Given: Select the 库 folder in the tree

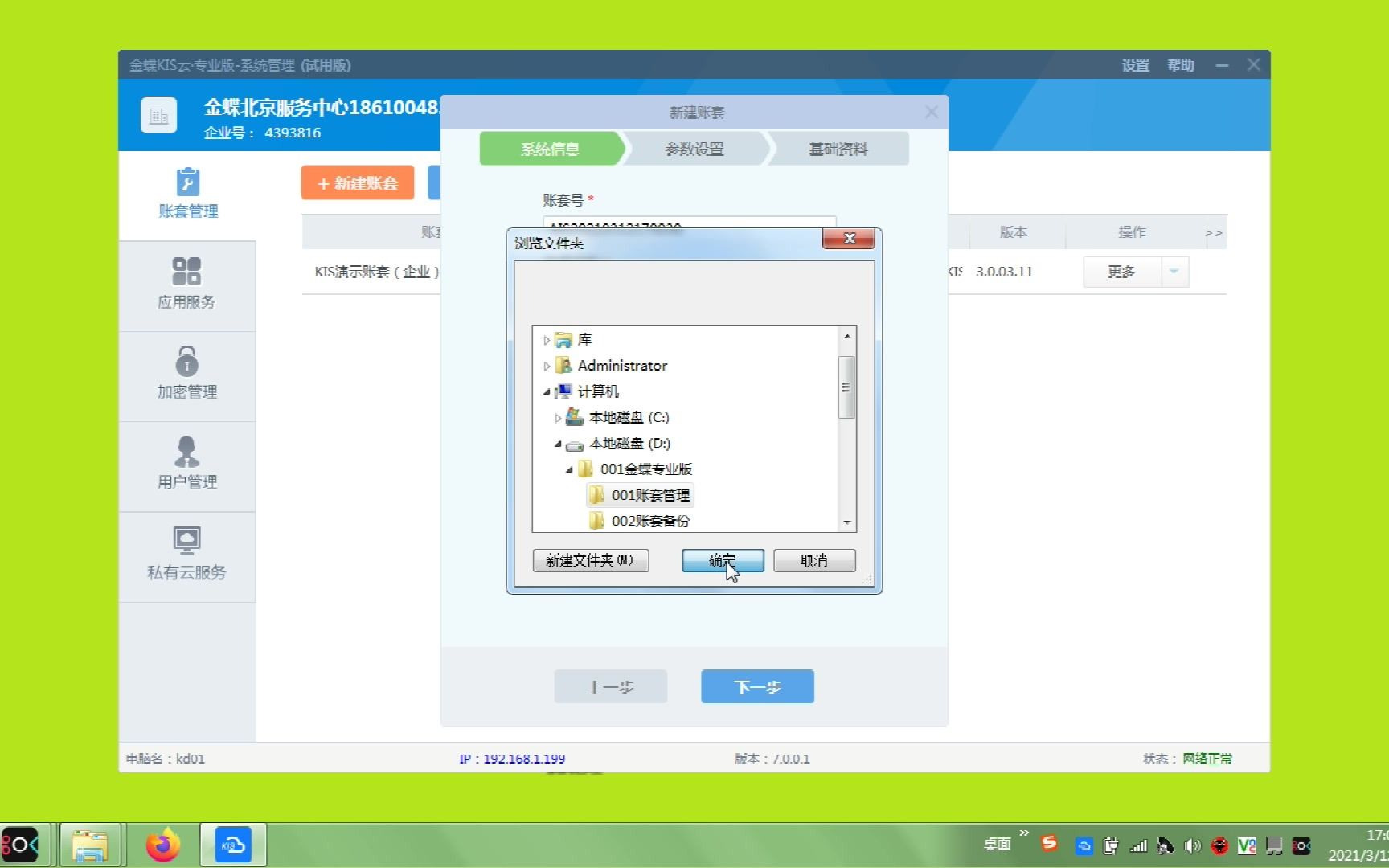Looking at the screenshot, I should click(584, 340).
